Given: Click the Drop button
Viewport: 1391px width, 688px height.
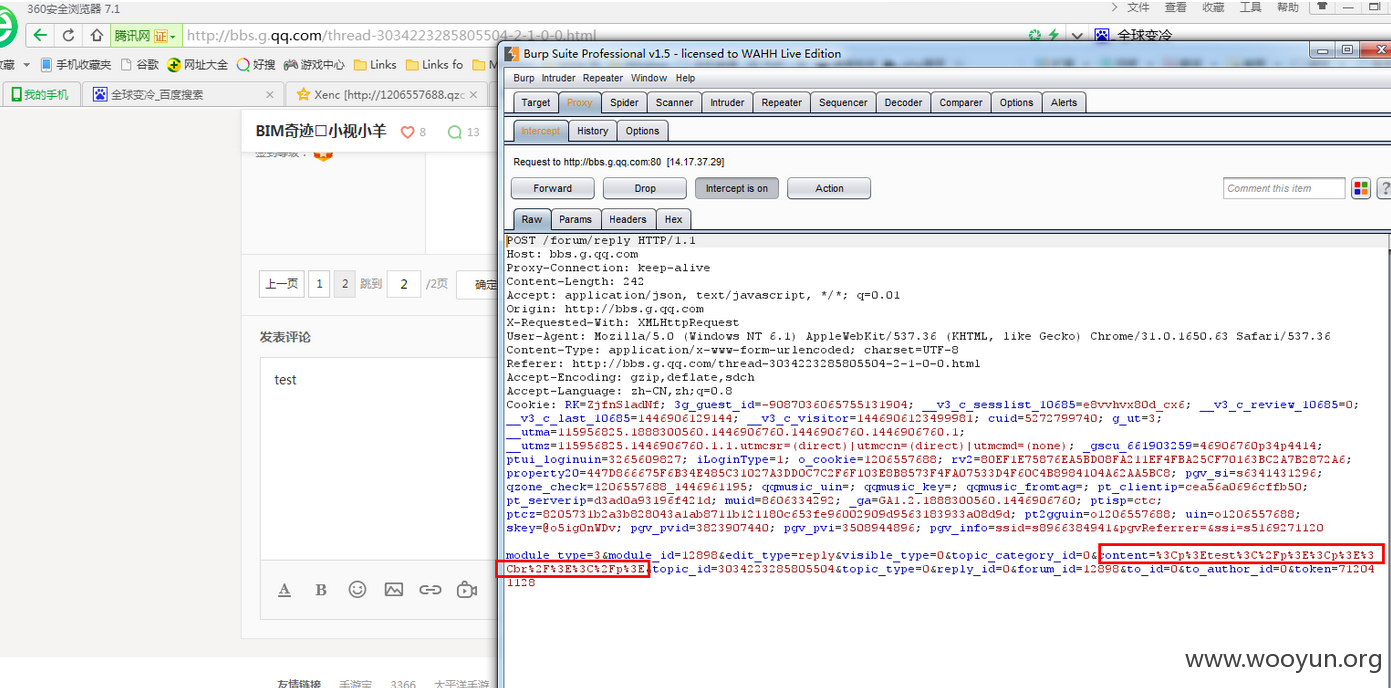Looking at the screenshot, I should click(645, 188).
